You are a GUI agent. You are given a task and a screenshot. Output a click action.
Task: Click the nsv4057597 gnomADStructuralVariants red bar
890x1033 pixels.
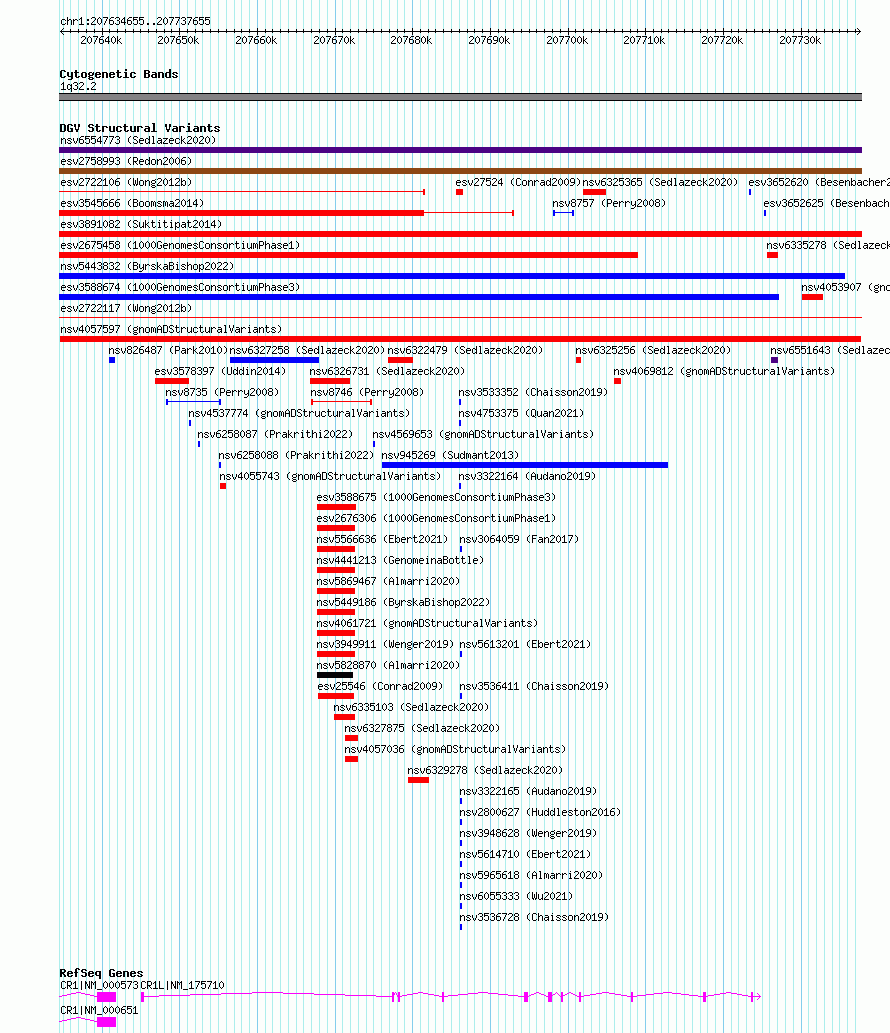460,339
